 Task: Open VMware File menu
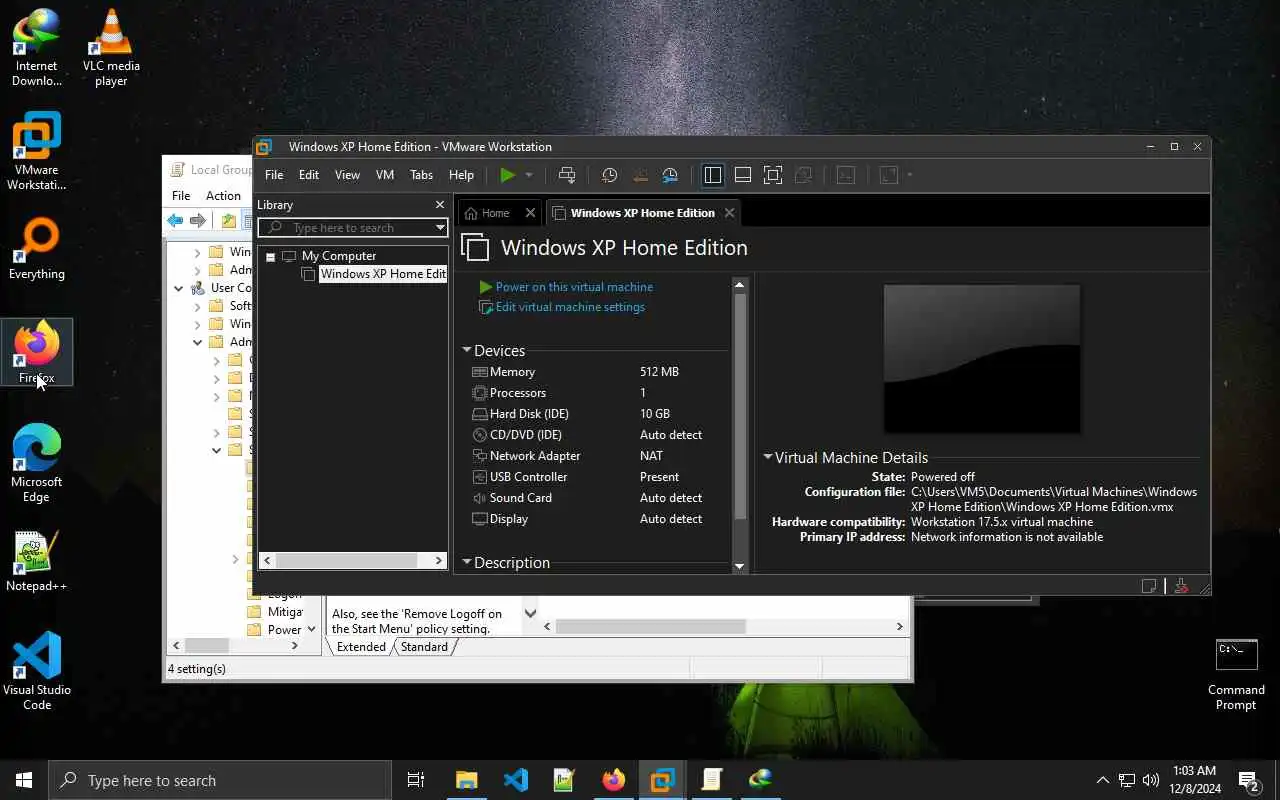273,175
